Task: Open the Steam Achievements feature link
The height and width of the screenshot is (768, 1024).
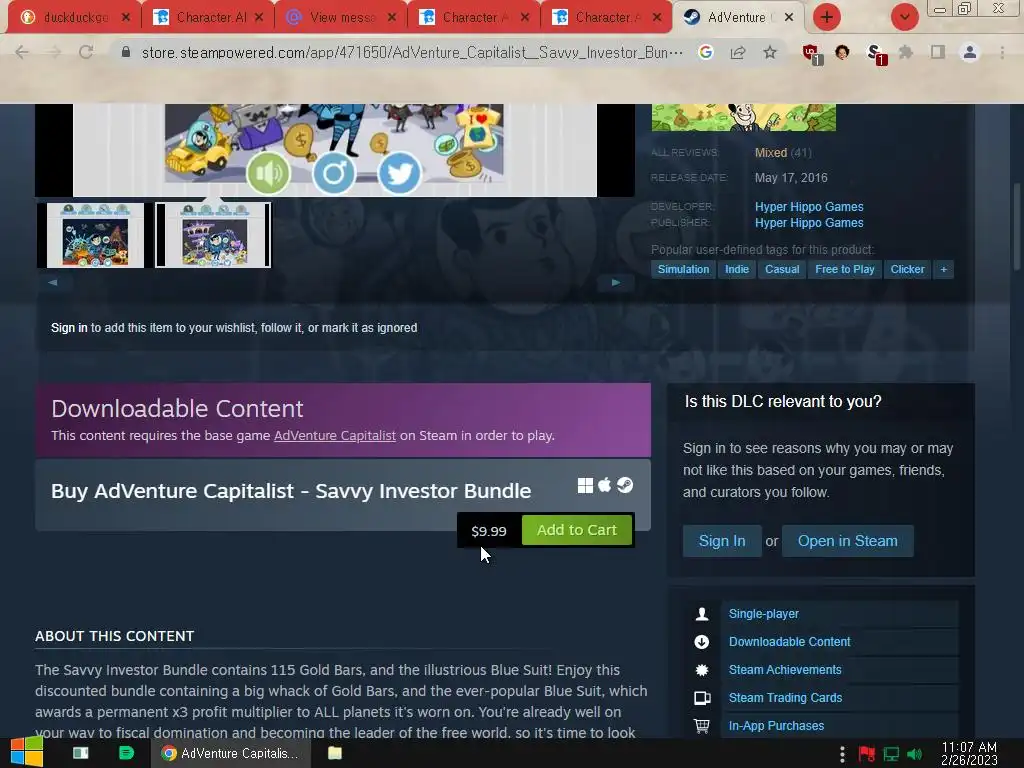Action: 785,670
